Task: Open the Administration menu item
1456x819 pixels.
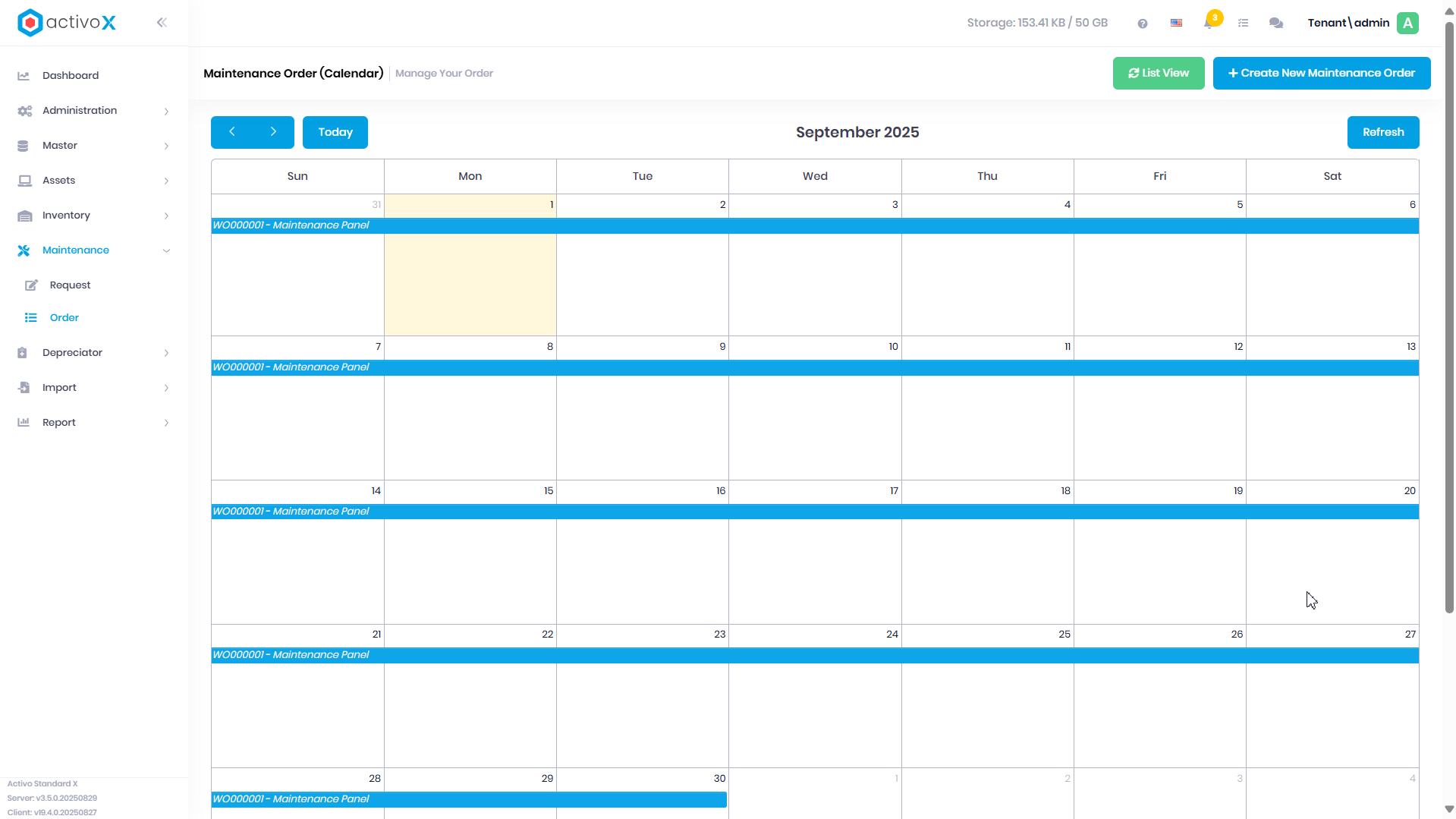Action: [94, 111]
